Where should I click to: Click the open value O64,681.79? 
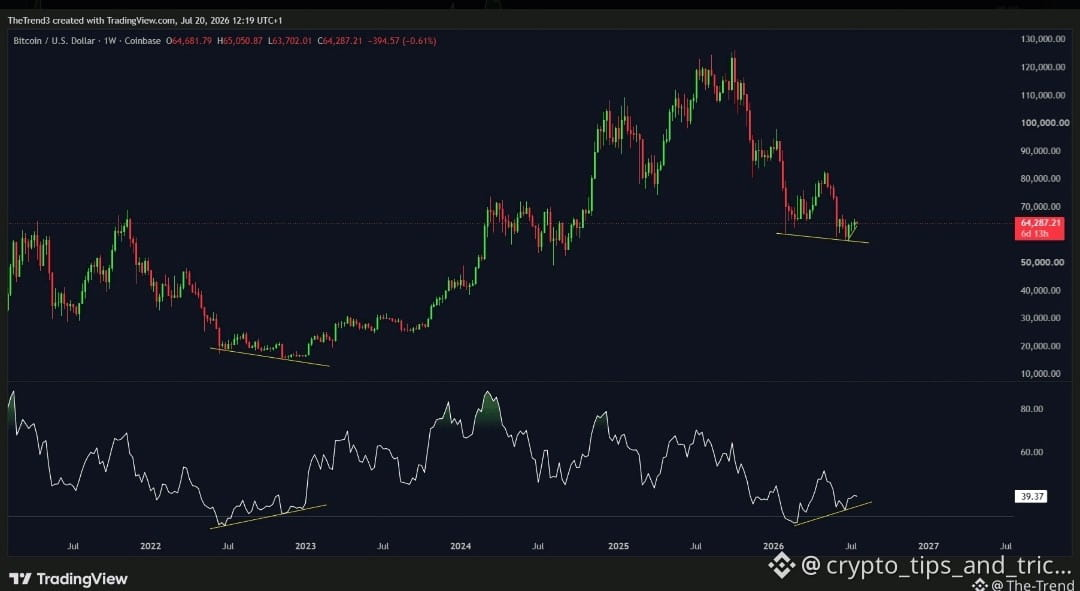(189, 41)
